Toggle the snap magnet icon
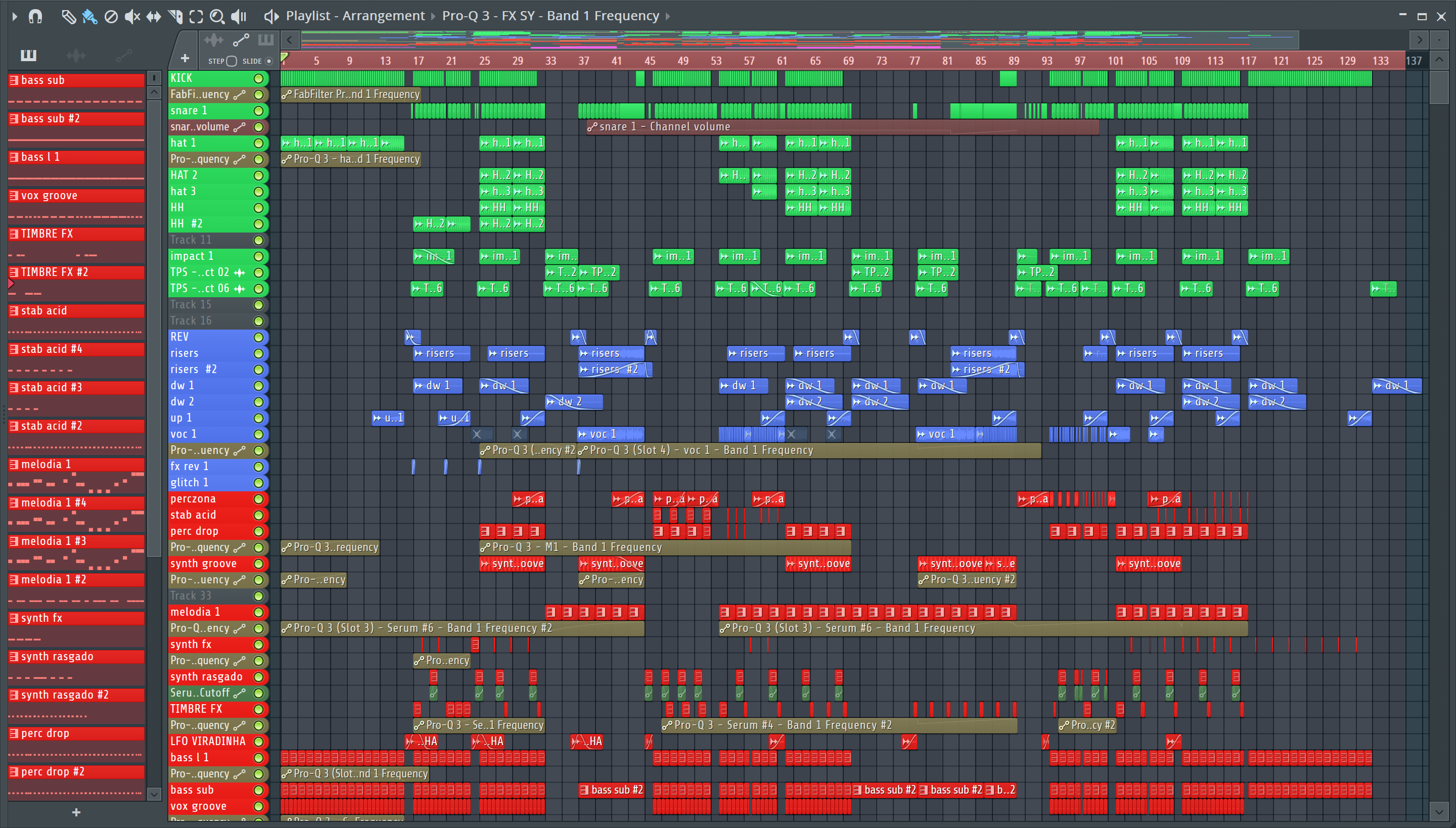Viewport: 1456px width, 828px height. tap(35, 17)
